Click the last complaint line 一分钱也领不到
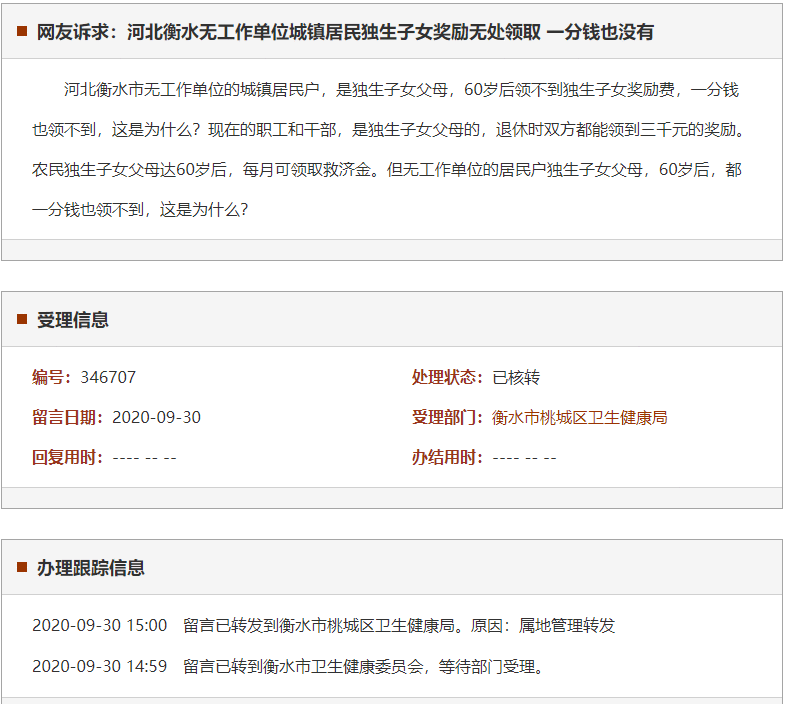785x704 pixels. click(x=140, y=210)
